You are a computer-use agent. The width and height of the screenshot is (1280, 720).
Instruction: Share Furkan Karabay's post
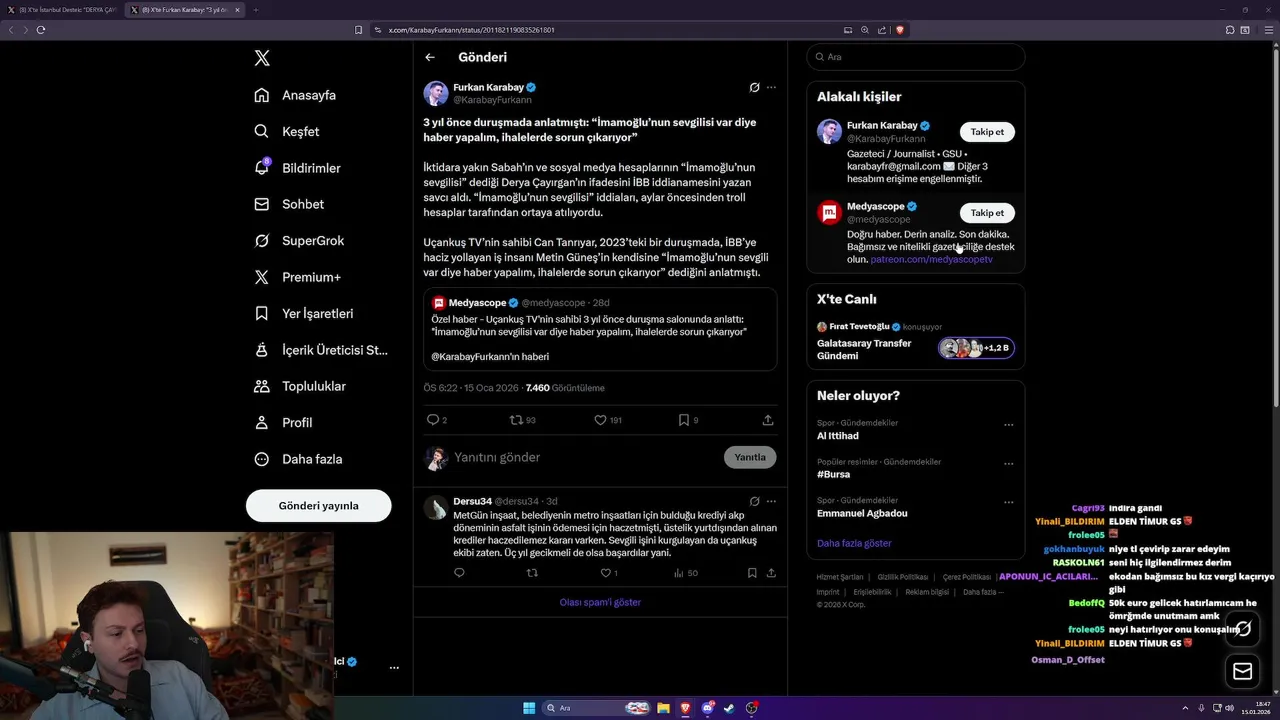(x=768, y=420)
